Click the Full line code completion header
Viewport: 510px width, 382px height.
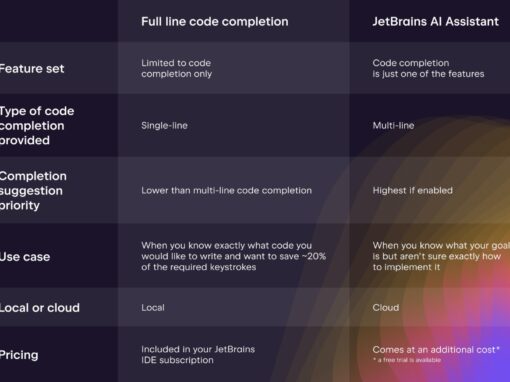pyautogui.click(x=215, y=22)
